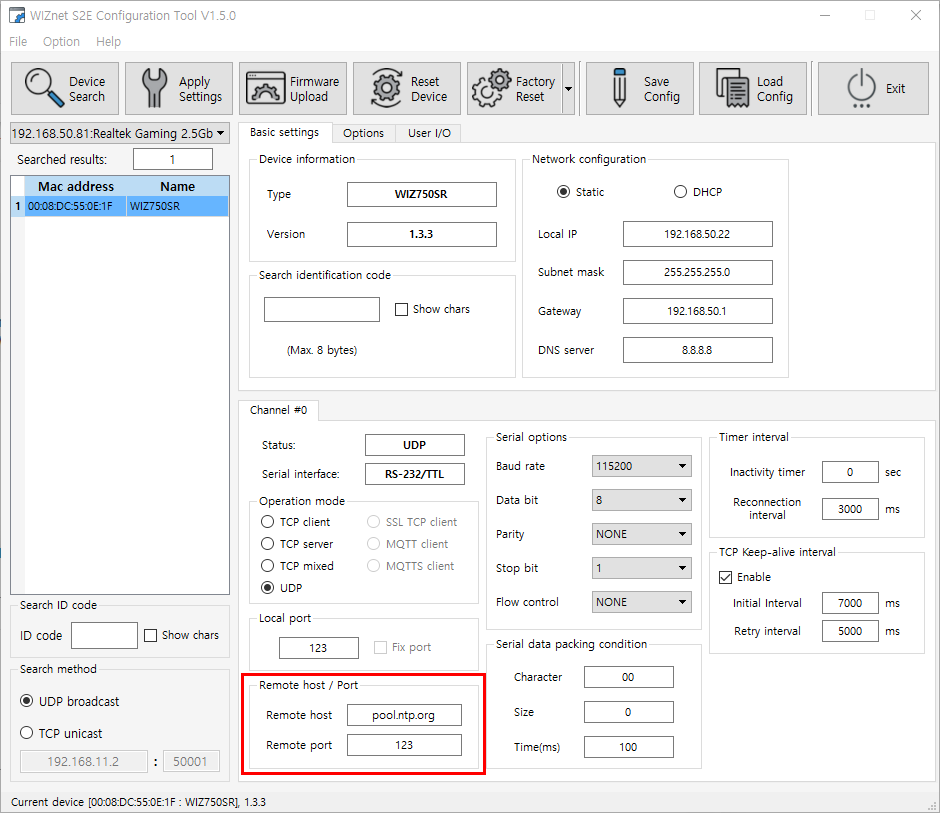Open the Flow control dropdown

coord(641,602)
